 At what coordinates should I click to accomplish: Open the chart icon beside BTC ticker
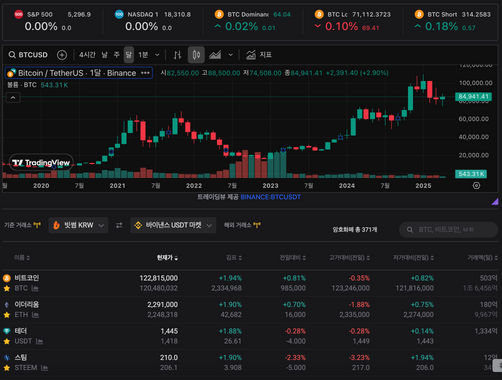pos(35,288)
